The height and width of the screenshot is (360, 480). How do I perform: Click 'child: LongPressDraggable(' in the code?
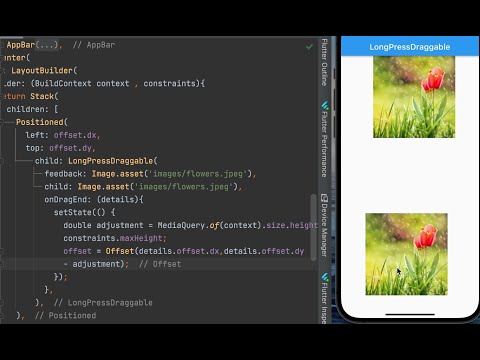click(x=96, y=161)
